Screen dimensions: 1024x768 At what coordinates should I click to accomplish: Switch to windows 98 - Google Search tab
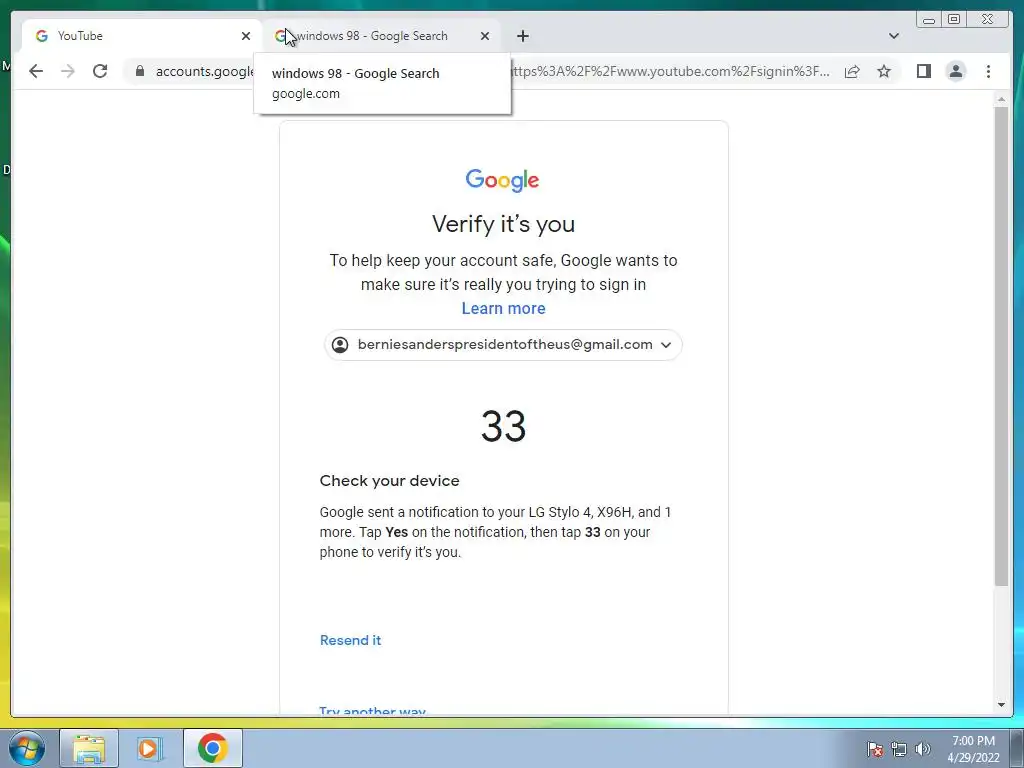point(381,36)
